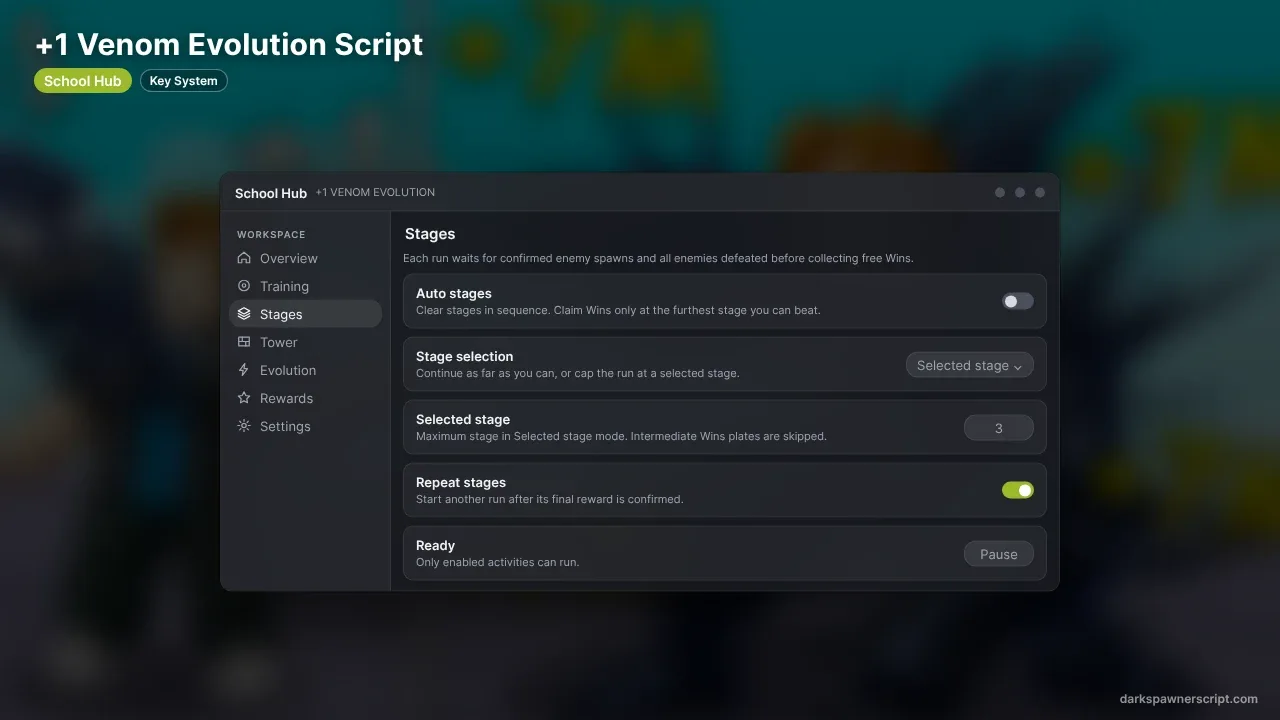
Task: Go to the Tower section label
Action: pyautogui.click(x=279, y=342)
